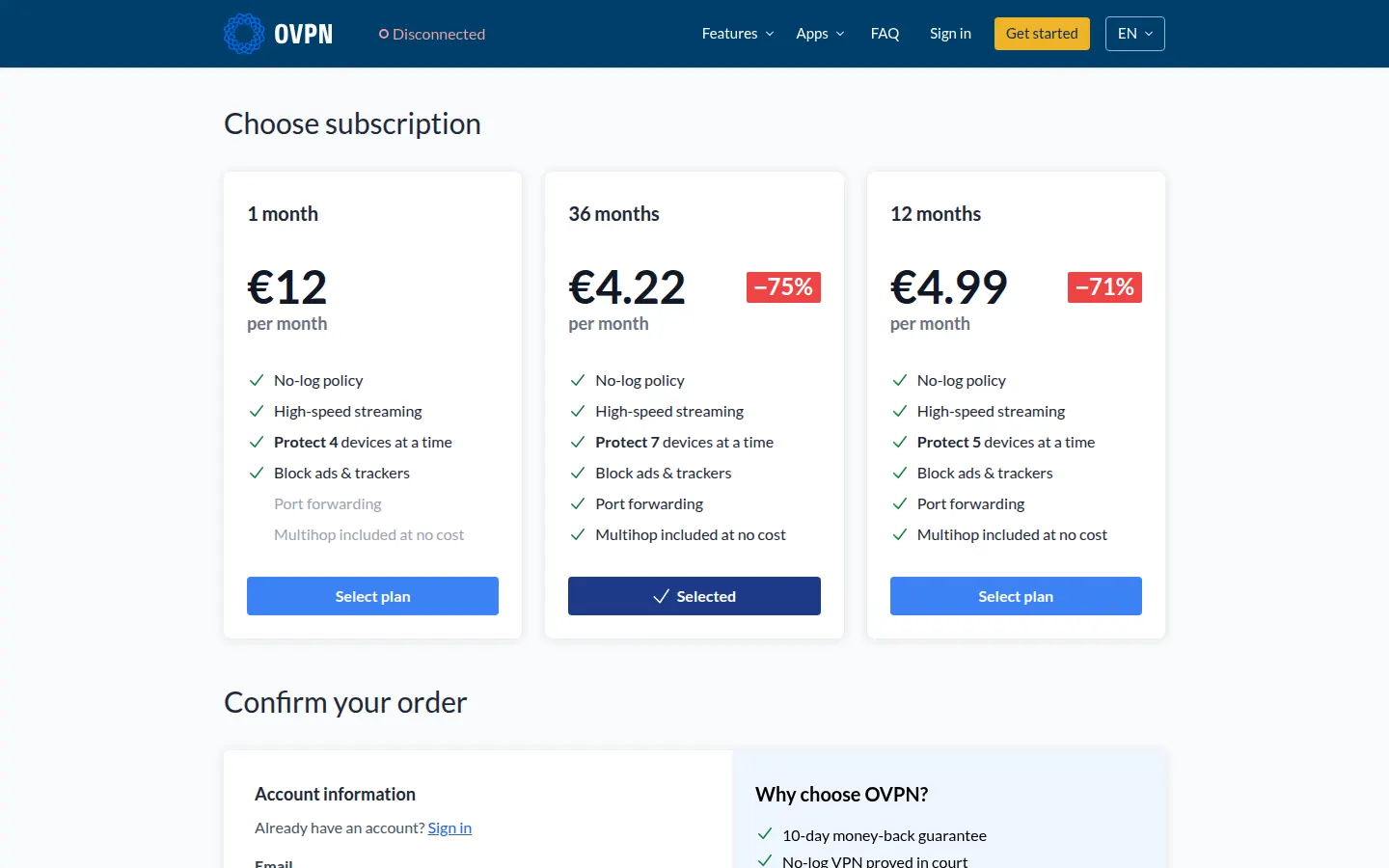
Task: Click the -71% discount badge
Action: tap(1104, 287)
